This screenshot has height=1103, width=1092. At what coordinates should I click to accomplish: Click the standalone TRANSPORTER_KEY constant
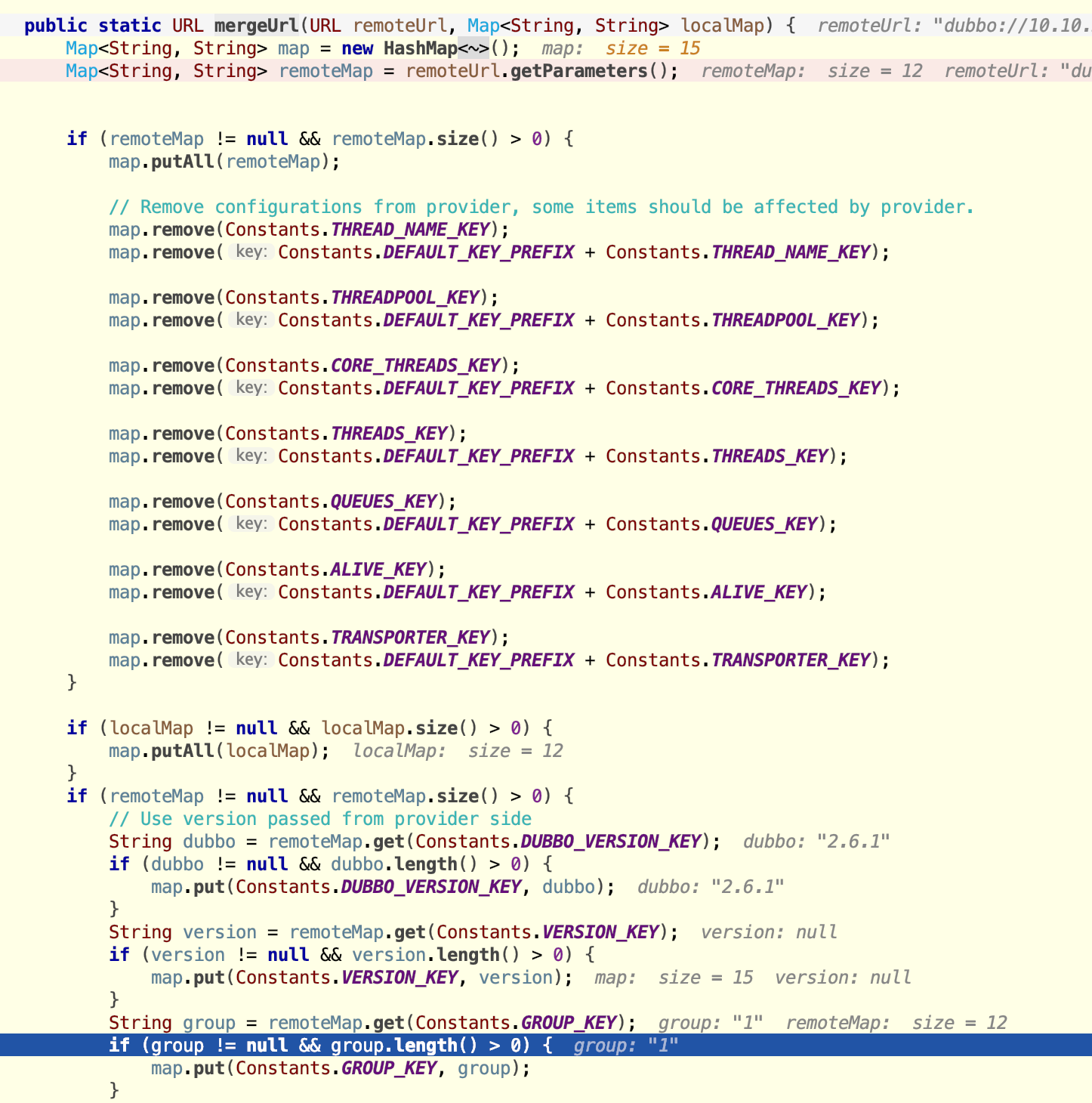point(411,638)
